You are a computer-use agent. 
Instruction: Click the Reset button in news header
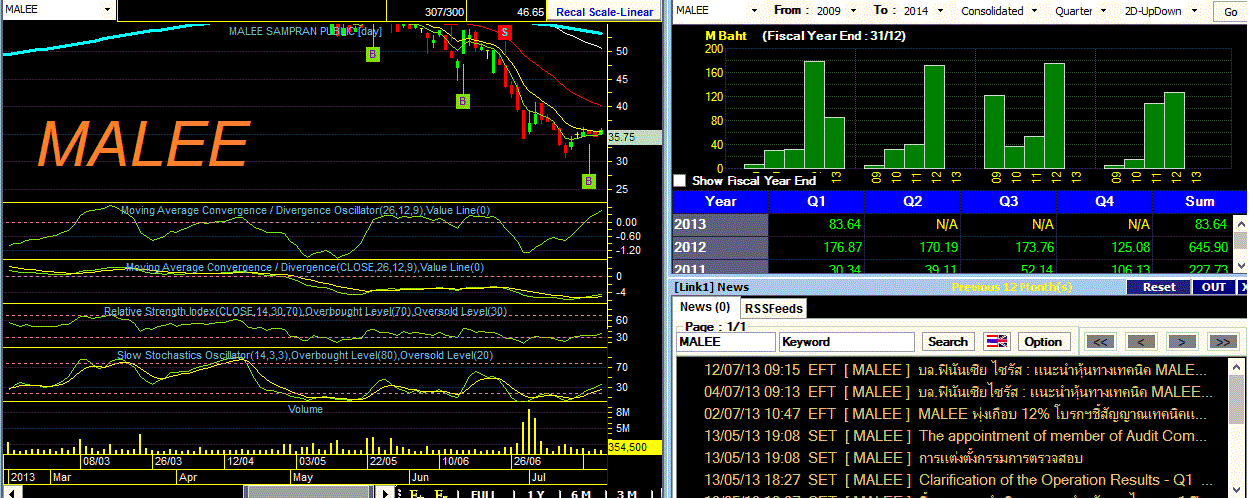coord(1159,287)
